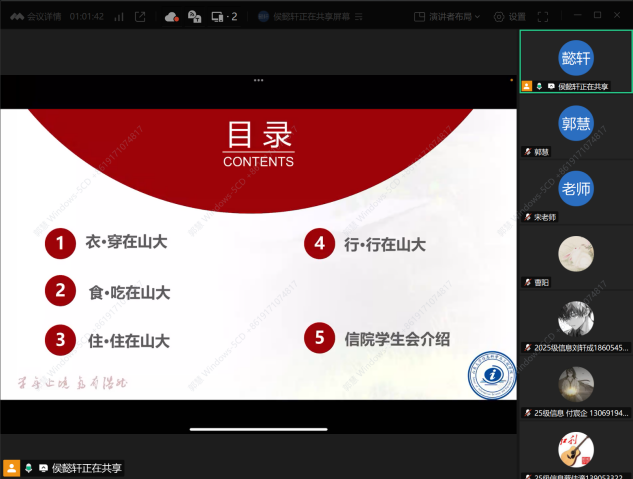The width and height of the screenshot is (633, 479).
Task: Select 老师 avatar tile
Action: [x=576, y=188]
